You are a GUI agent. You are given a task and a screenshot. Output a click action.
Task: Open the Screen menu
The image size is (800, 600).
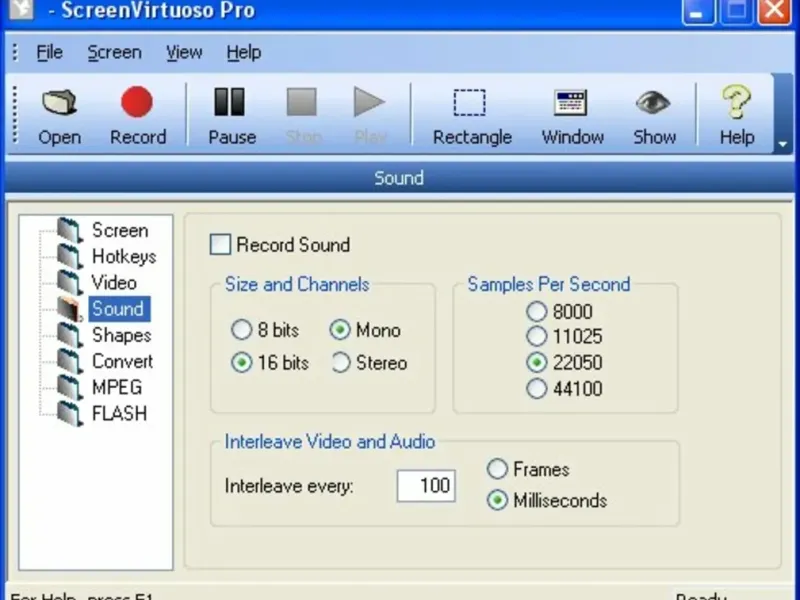click(x=114, y=52)
